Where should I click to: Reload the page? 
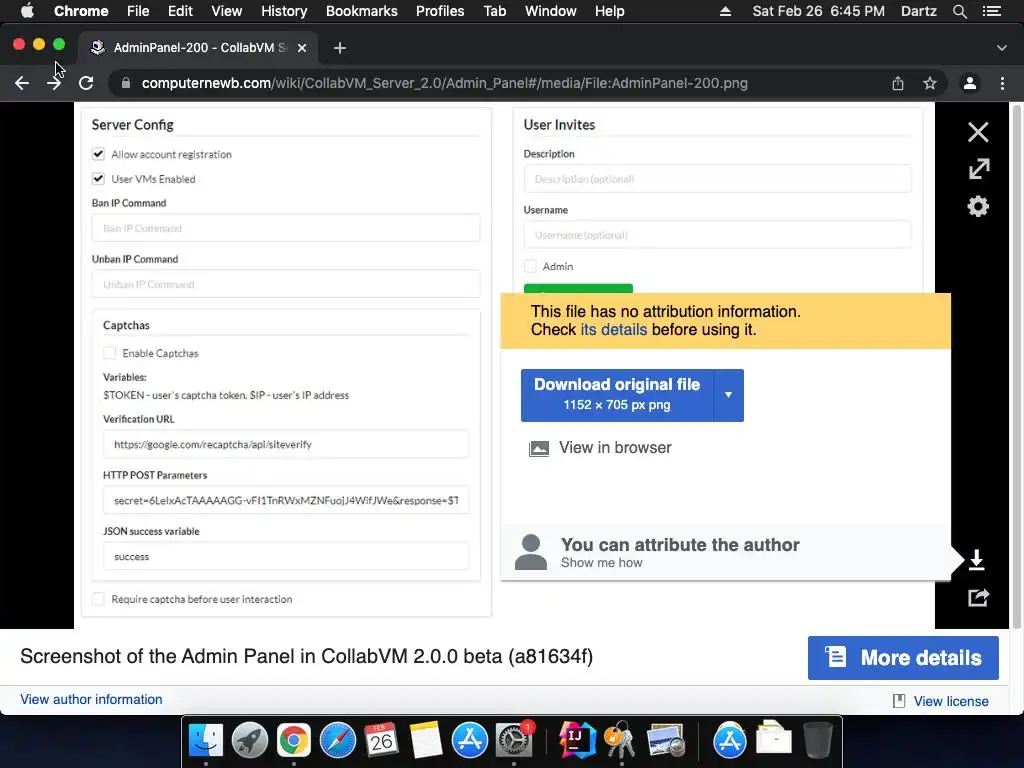point(86,83)
